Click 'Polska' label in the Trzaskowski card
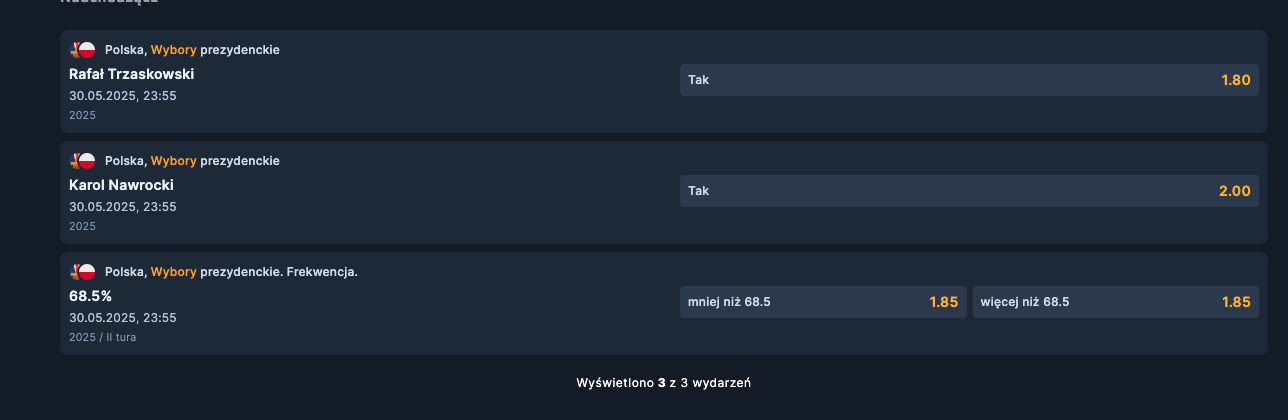Screen dimensions: 1288x420 coord(125,49)
